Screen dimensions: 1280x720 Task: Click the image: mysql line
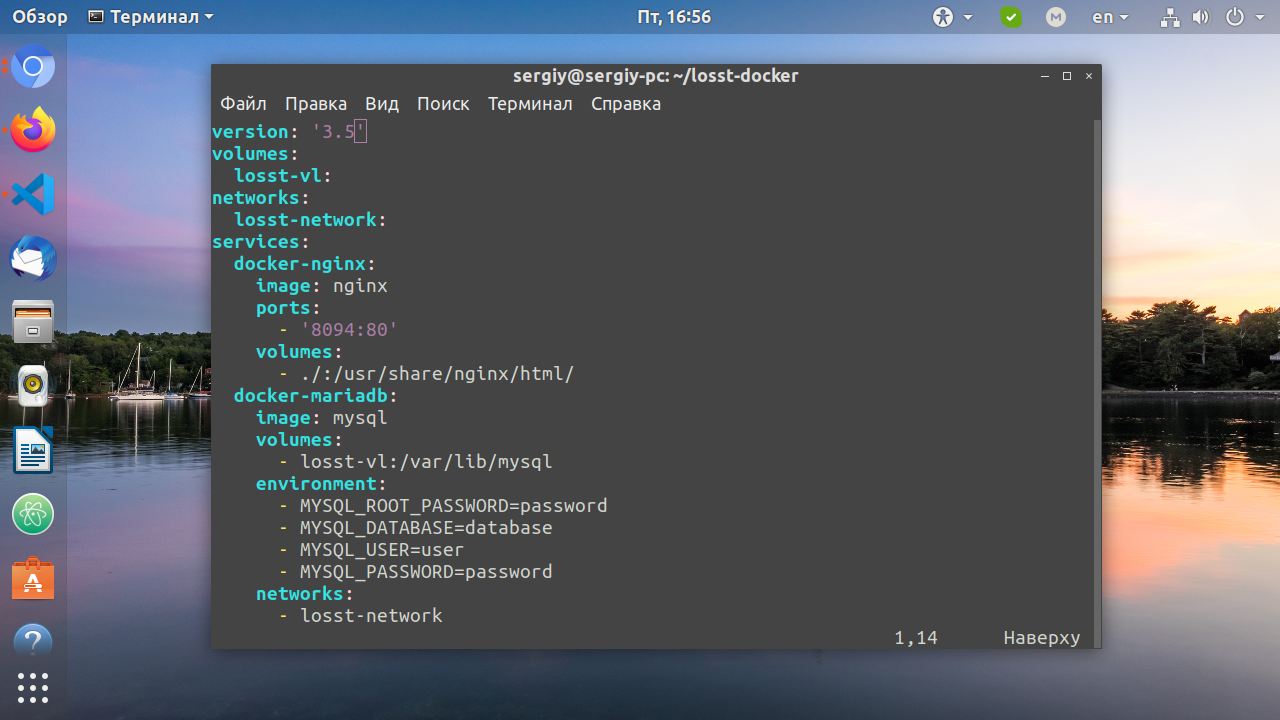[x=321, y=418]
